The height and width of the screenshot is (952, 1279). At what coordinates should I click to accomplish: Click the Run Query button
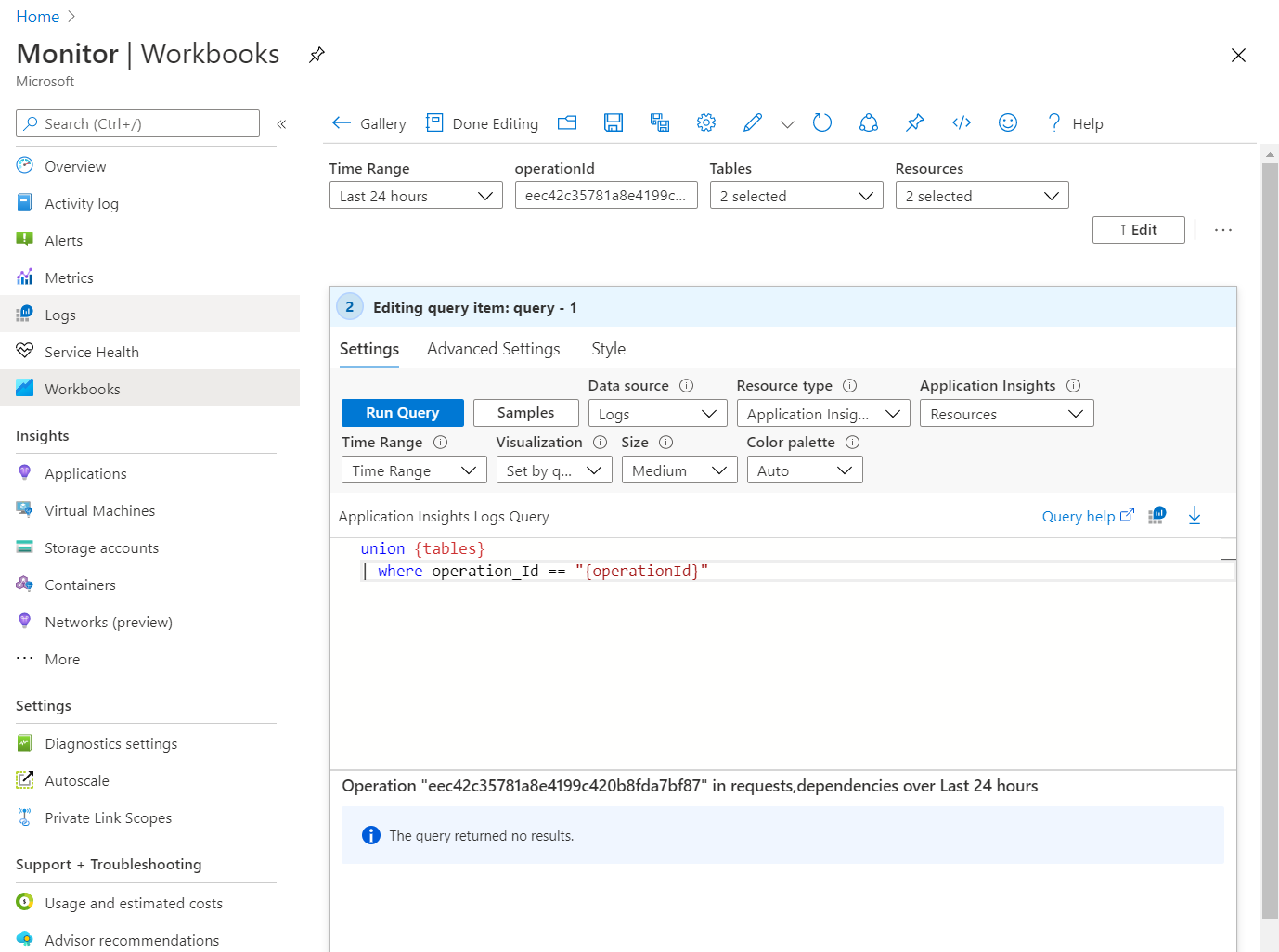click(403, 413)
